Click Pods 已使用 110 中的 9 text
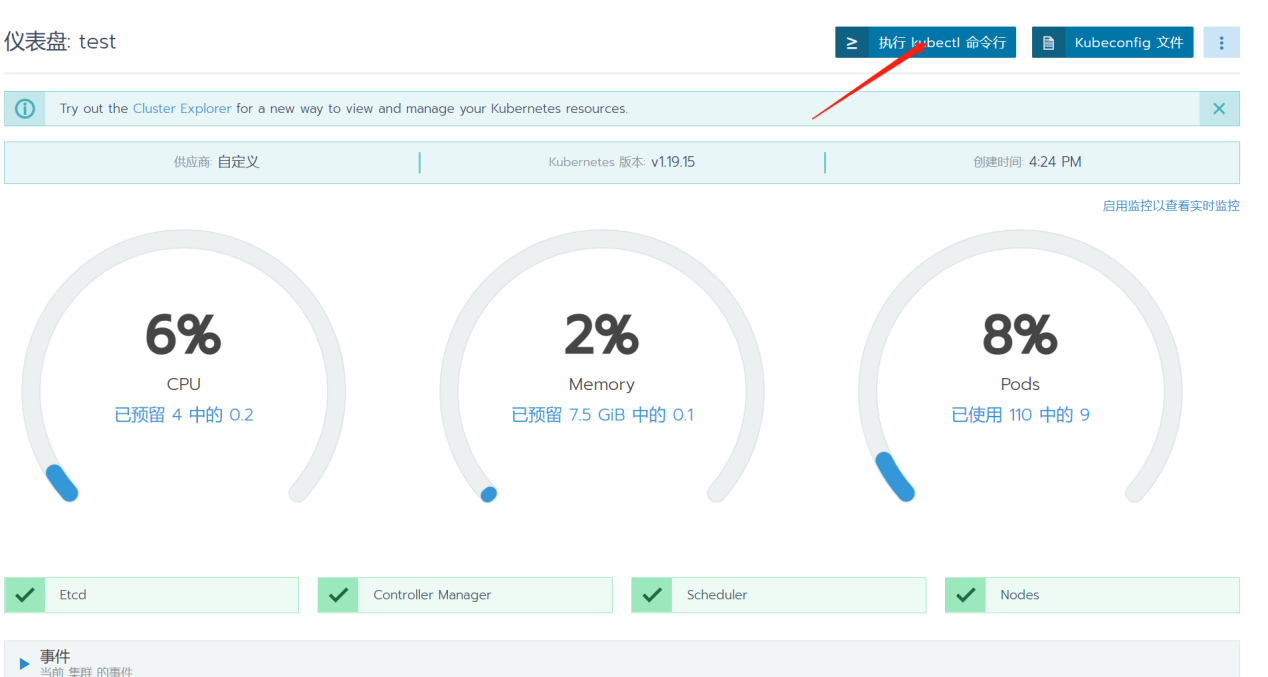This screenshot has height=677, width=1268. pyautogui.click(x=1020, y=415)
